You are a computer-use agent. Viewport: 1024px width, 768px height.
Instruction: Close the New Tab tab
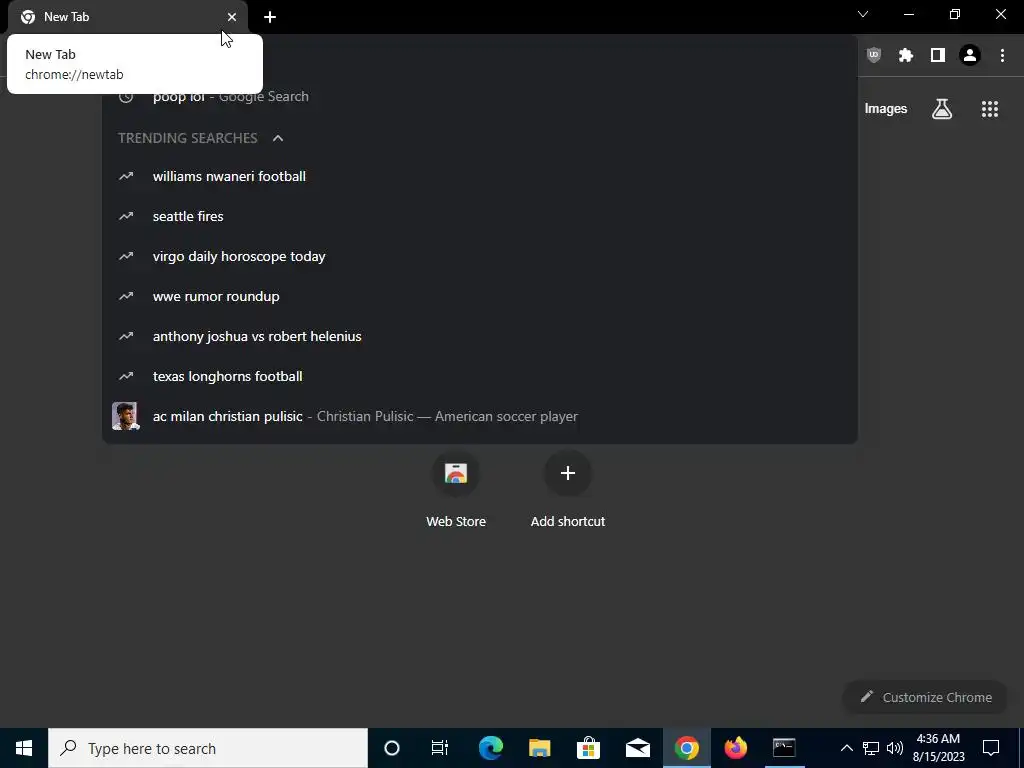[232, 17]
